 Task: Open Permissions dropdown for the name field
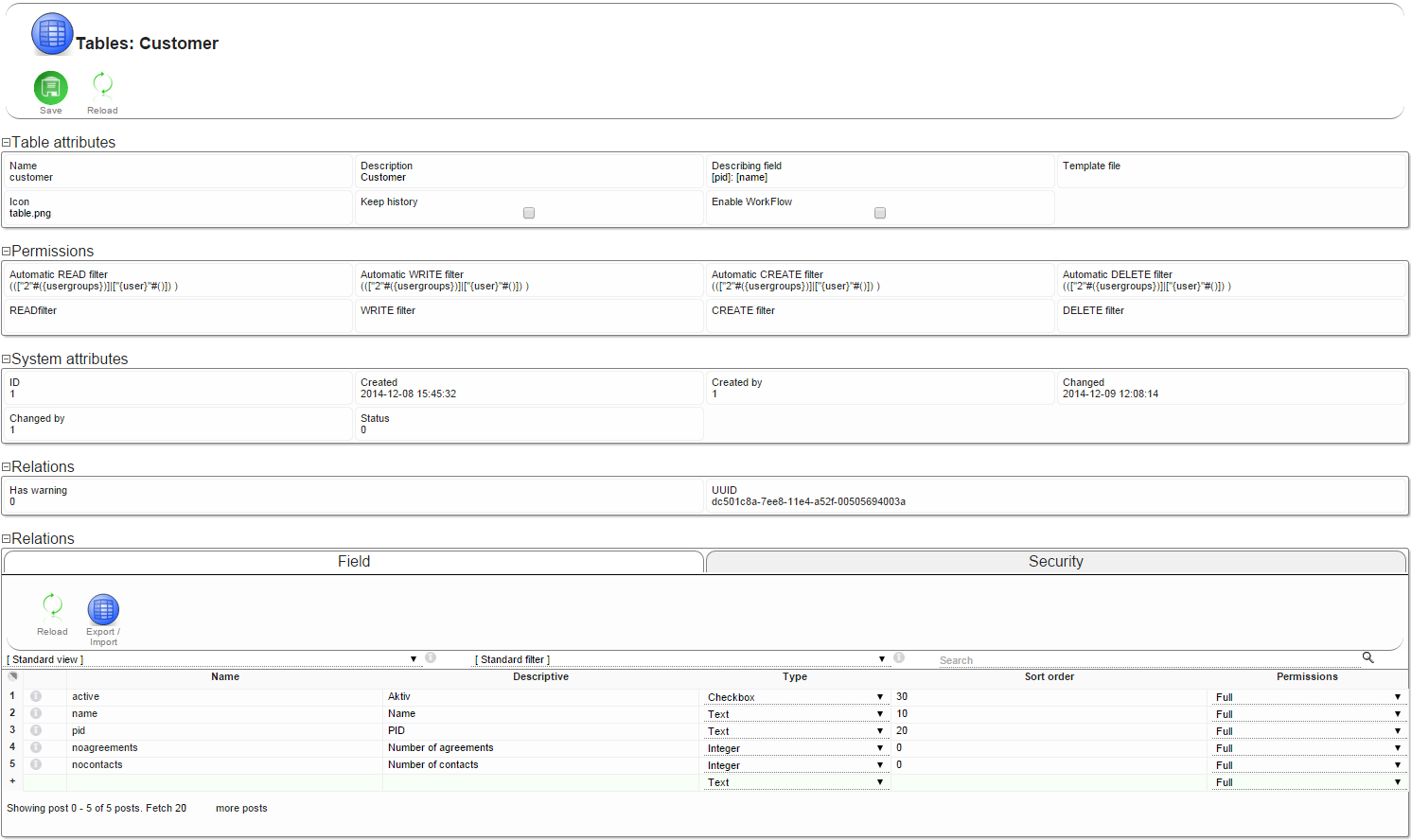pyautogui.click(x=1308, y=714)
